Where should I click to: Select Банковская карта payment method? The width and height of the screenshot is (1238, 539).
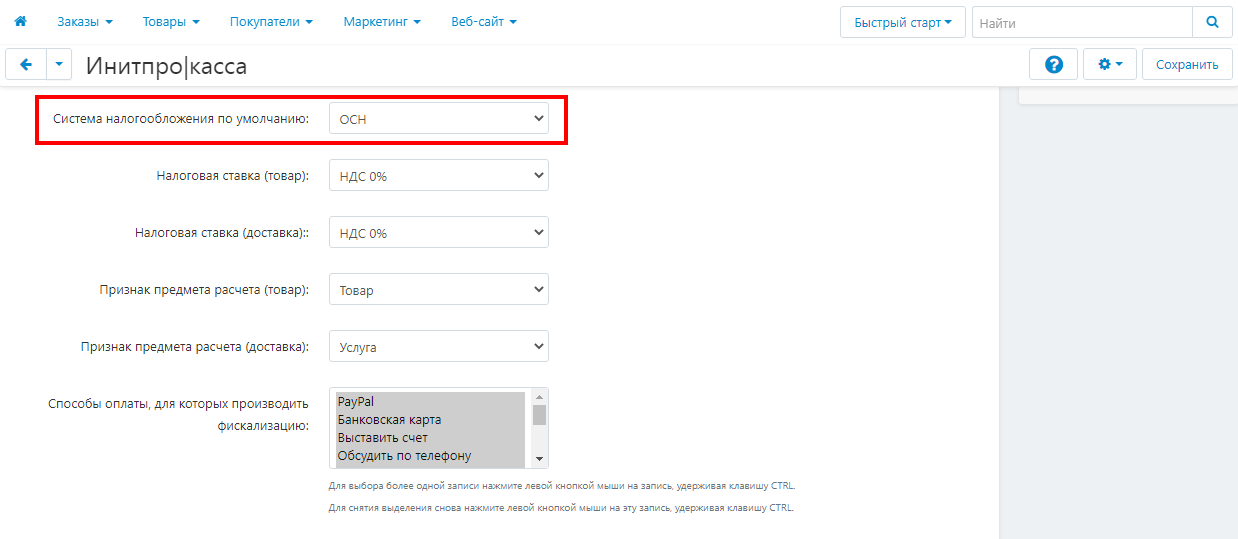(430, 419)
